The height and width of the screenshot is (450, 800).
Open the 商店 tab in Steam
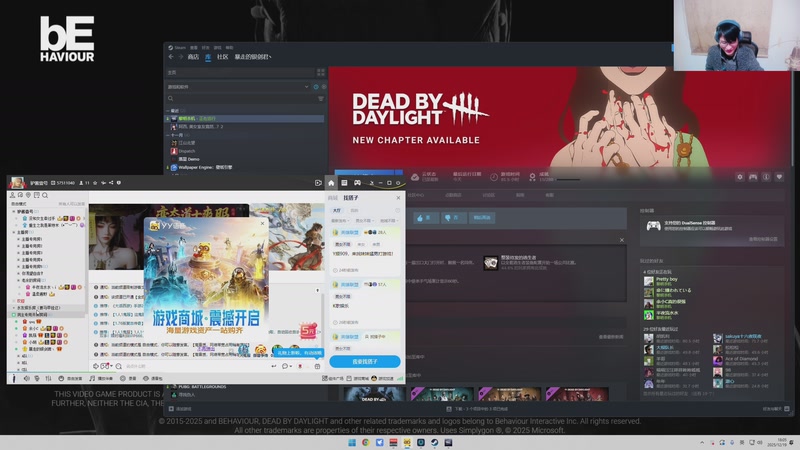(x=193, y=57)
